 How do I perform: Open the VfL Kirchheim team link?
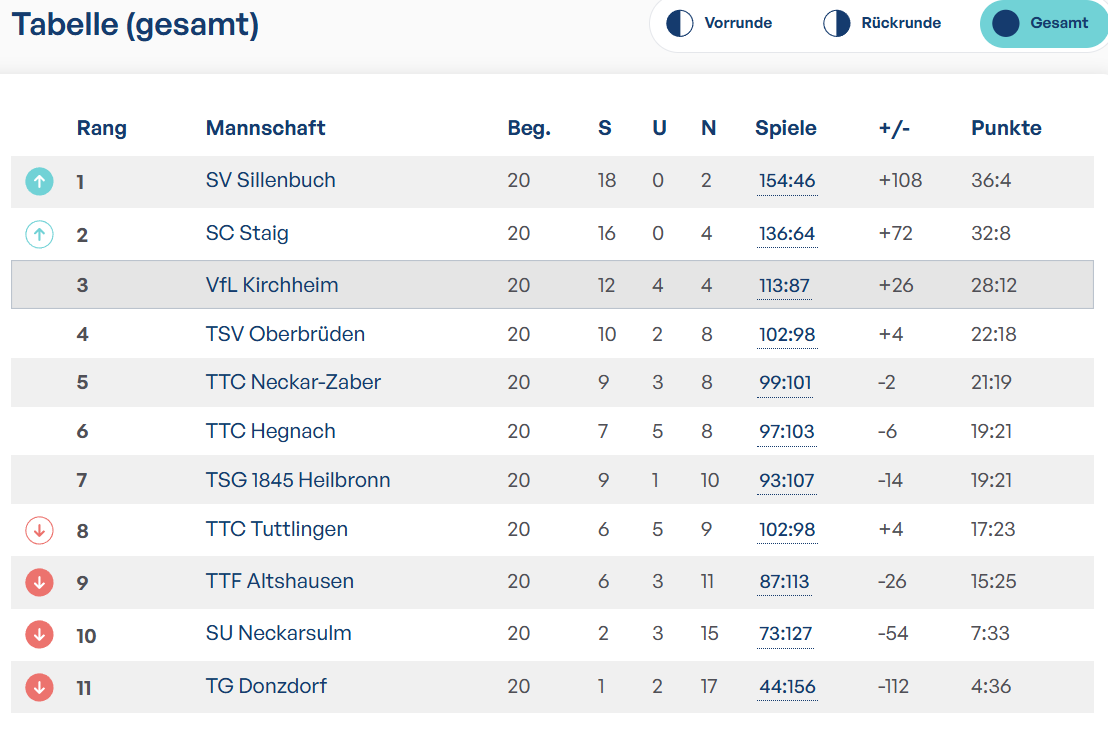click(x=272, y=285)
